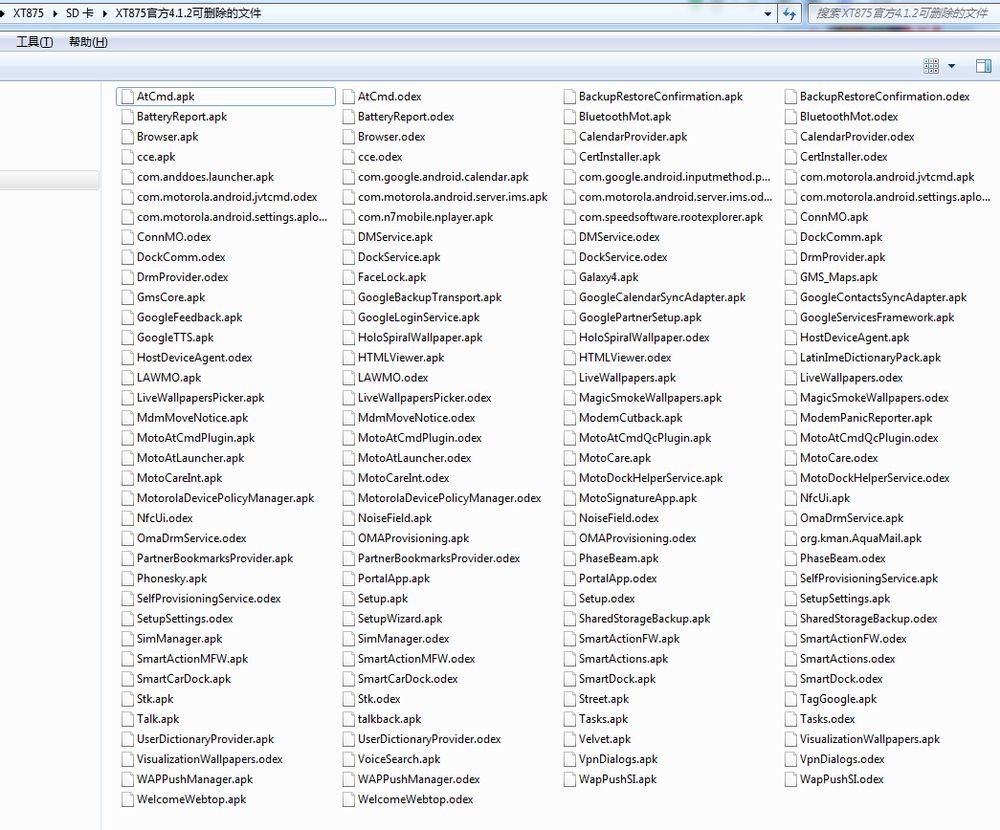Select file name GoogleLoginService.apk
The width and height of the screenshot is (1000, 830).
coord(418,318)
